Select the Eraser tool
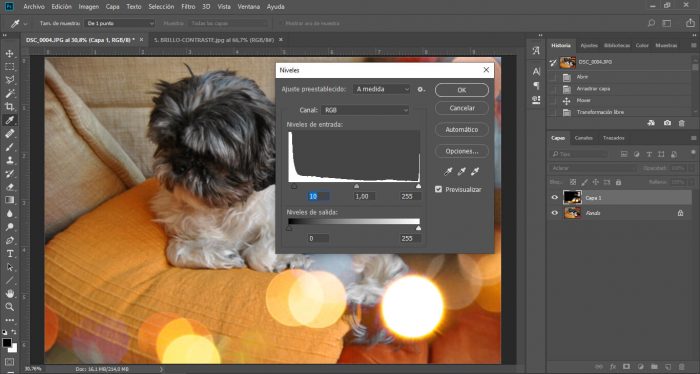700x374 pixels. click(9, 187)
